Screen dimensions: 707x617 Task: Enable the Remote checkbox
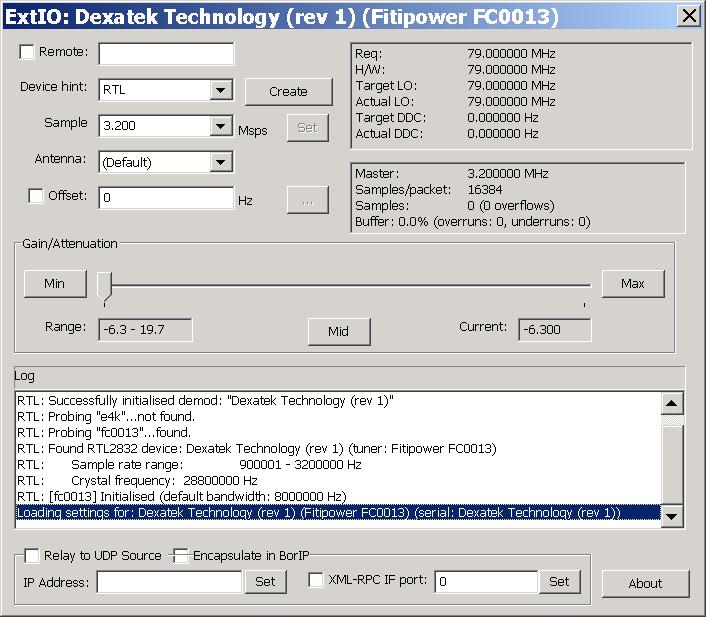[x=27, y=52]
